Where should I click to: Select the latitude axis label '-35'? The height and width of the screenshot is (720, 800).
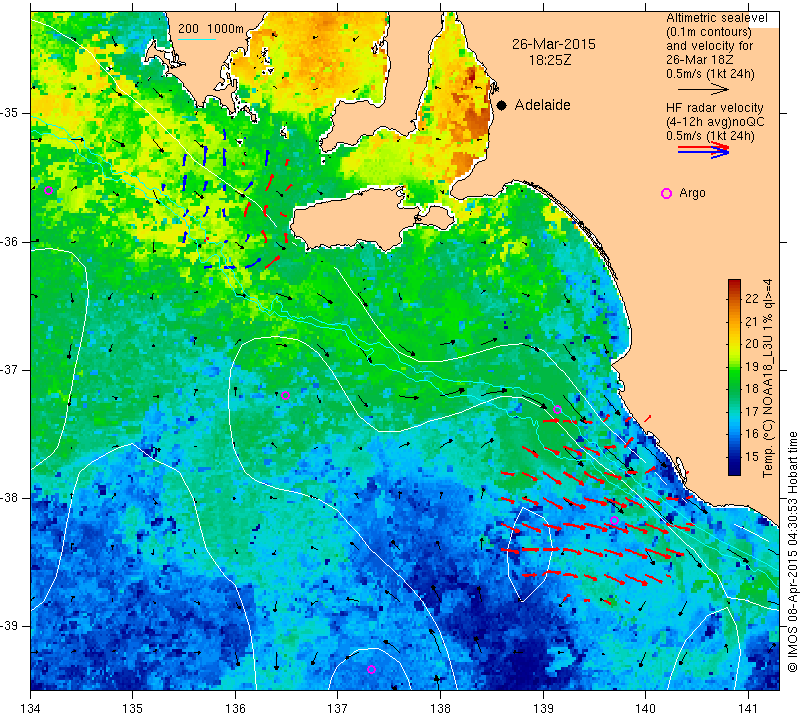(10, 113)
